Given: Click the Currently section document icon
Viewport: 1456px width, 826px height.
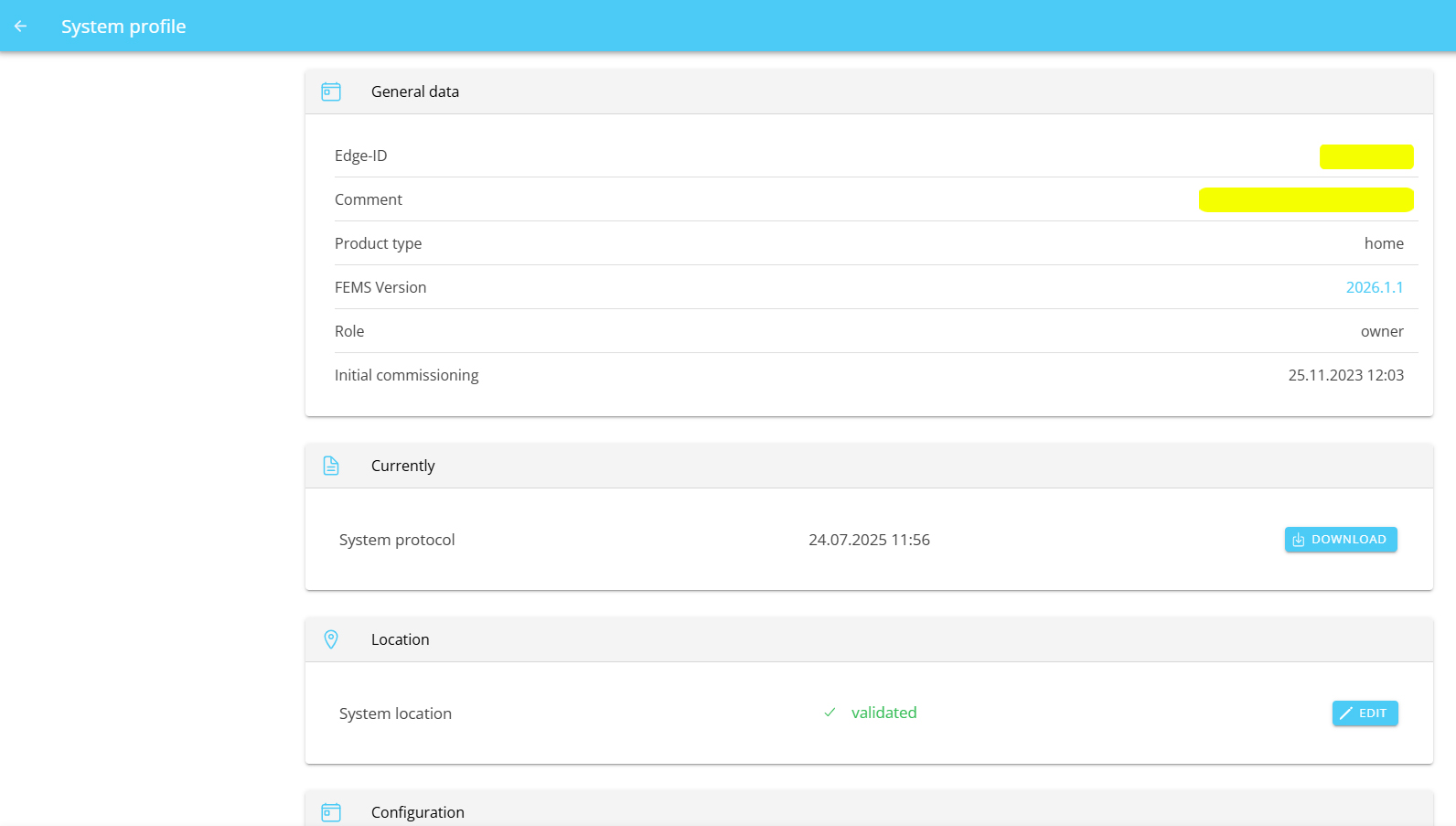Looking at the screenshot, I should coord(331,466).
